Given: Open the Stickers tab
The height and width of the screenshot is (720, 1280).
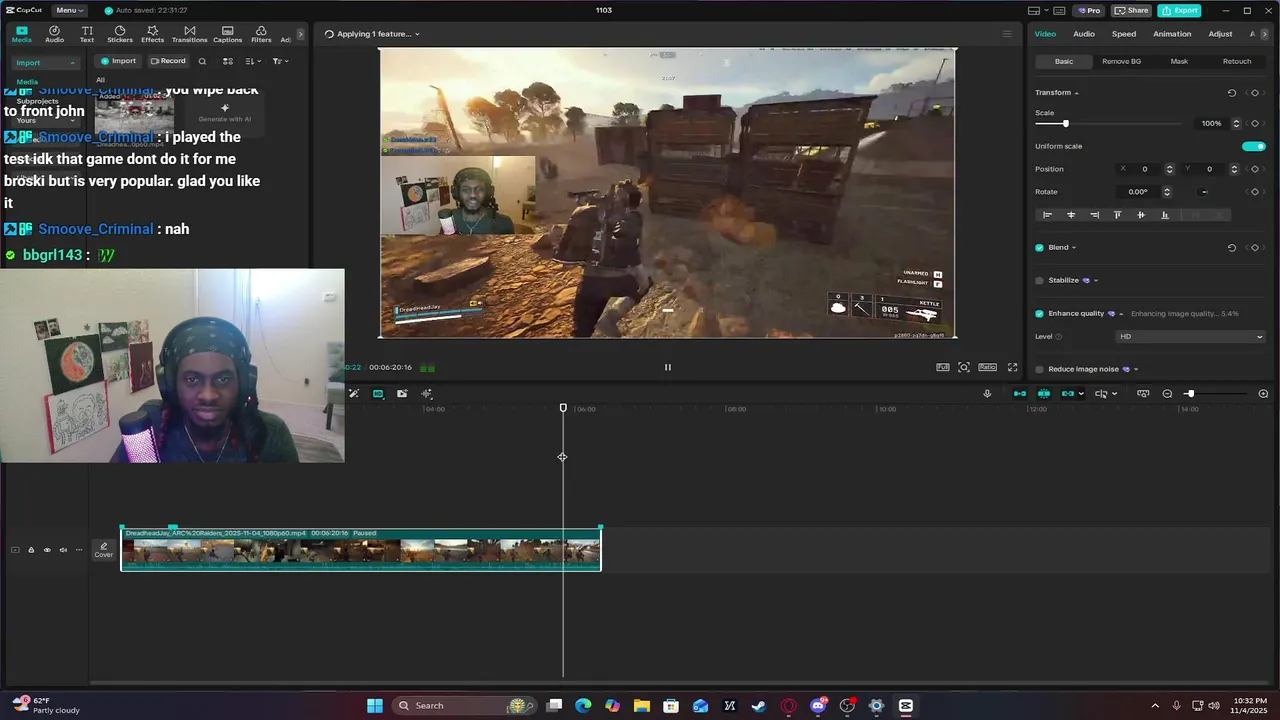Looking at the screenshot, I should pos(120,34).
